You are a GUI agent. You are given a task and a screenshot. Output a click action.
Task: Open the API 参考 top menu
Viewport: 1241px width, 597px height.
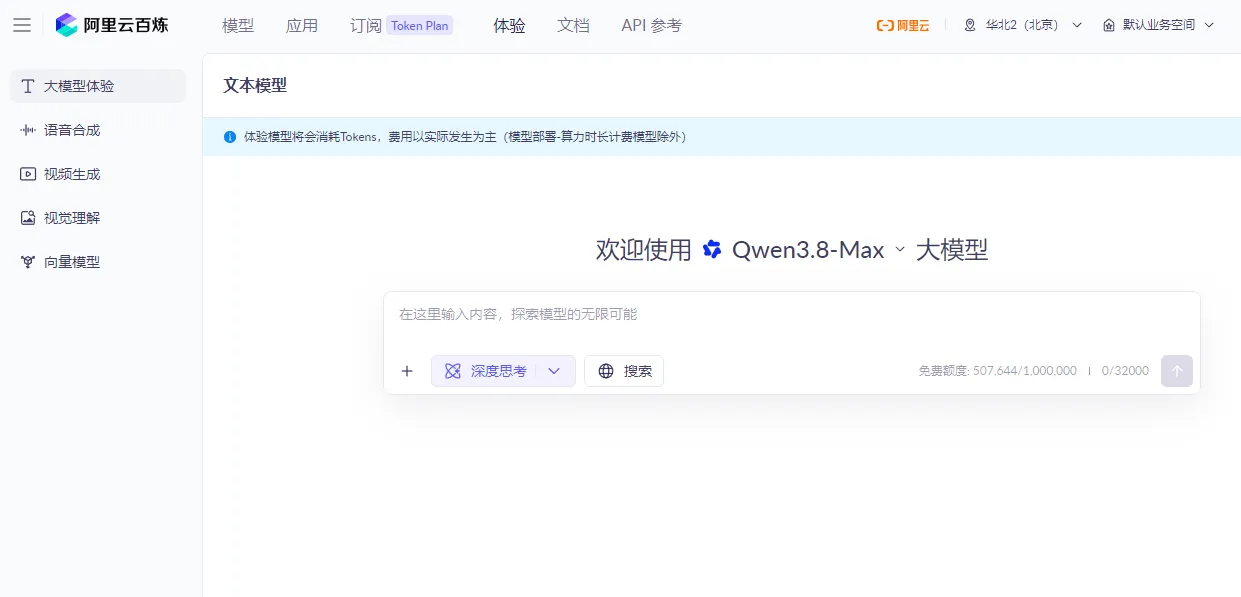pos(651,26)
